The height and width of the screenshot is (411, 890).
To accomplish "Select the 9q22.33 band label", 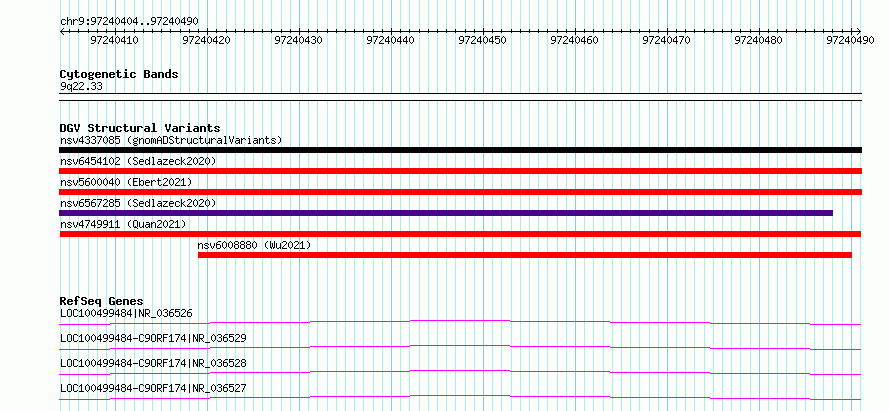I will pyautogui.click(x=81, y=86).
